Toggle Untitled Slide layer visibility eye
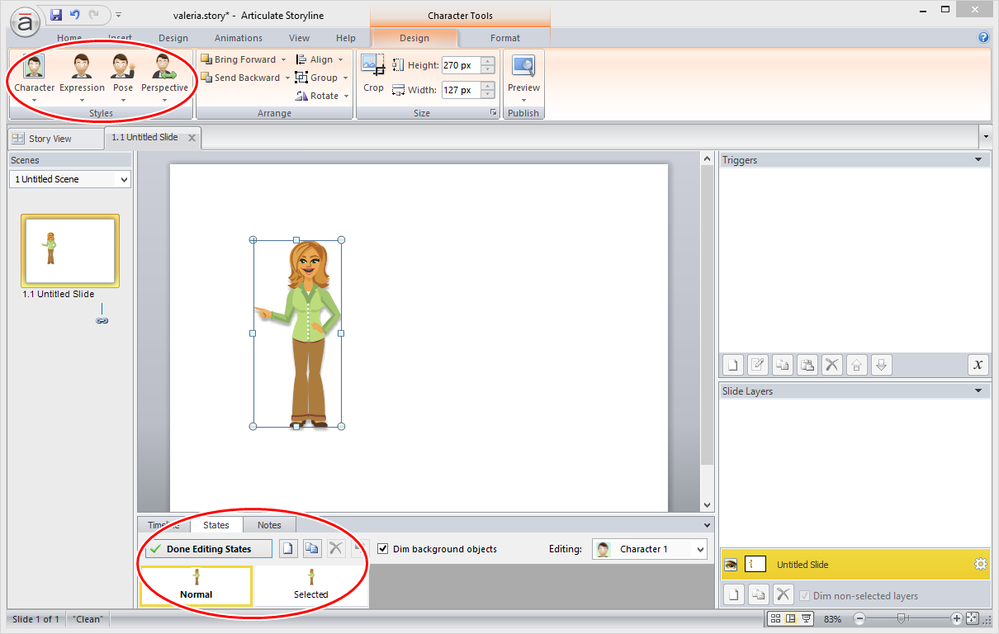The height and width of the screenshot is (634, 999). pos(731,565)
